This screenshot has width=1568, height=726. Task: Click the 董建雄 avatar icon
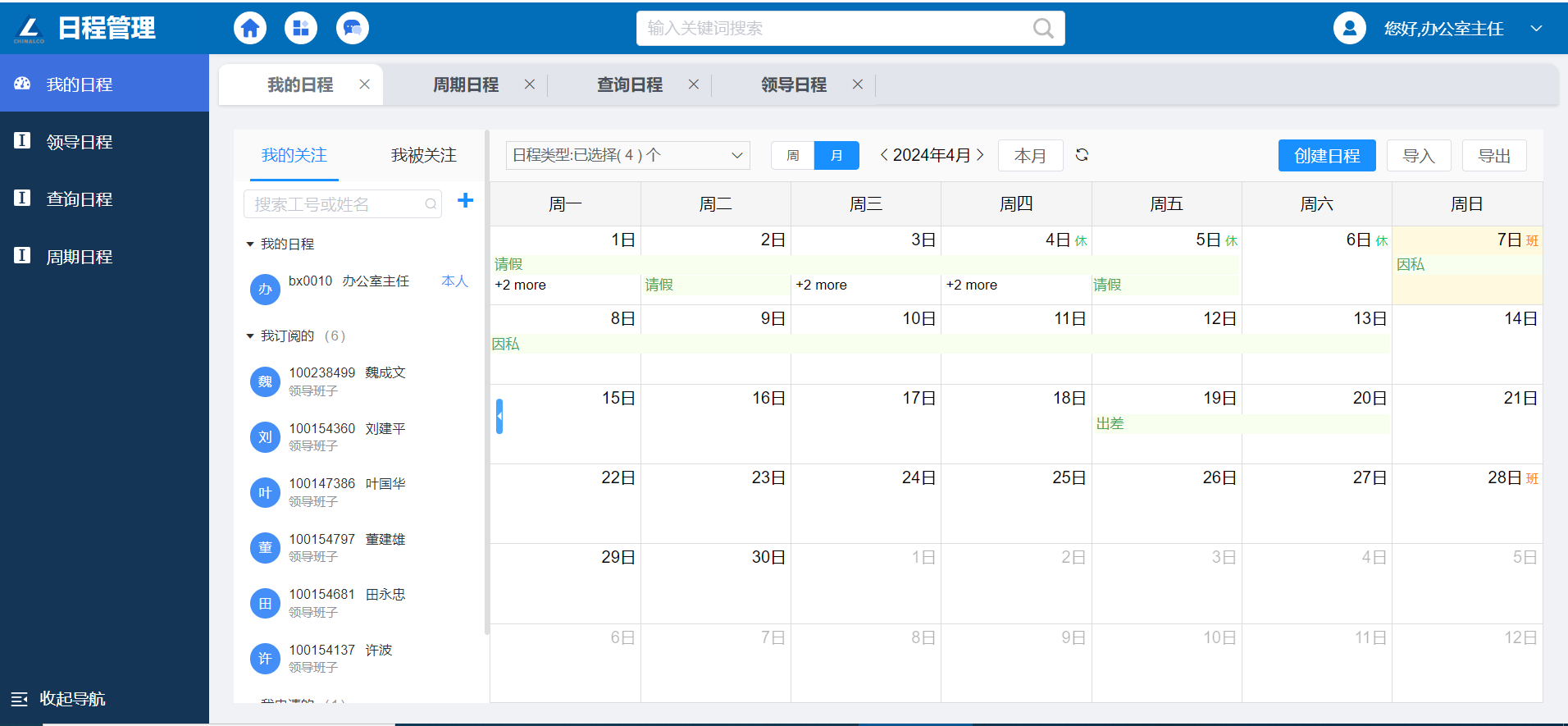pyautogui.click(x=265, y=548)
